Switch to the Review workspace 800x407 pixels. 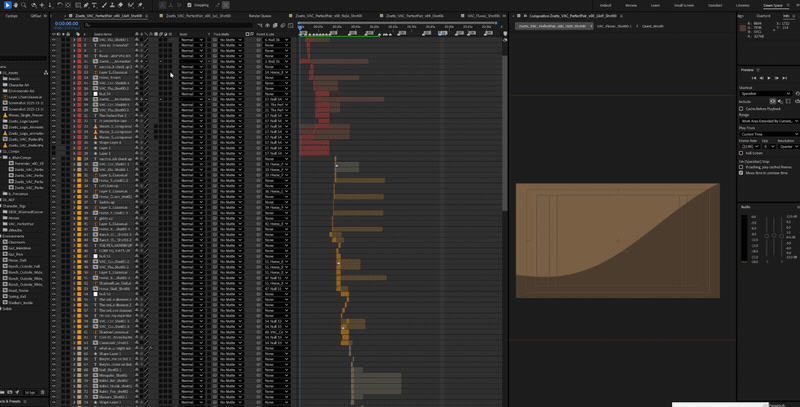point(631,5)
